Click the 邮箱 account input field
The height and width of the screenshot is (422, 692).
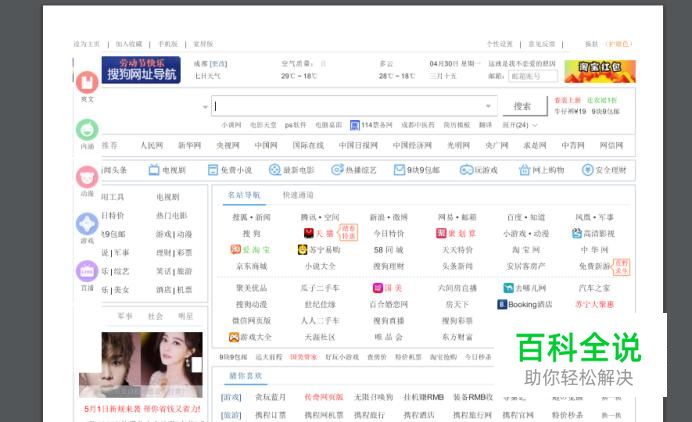(x=533, y=76)
